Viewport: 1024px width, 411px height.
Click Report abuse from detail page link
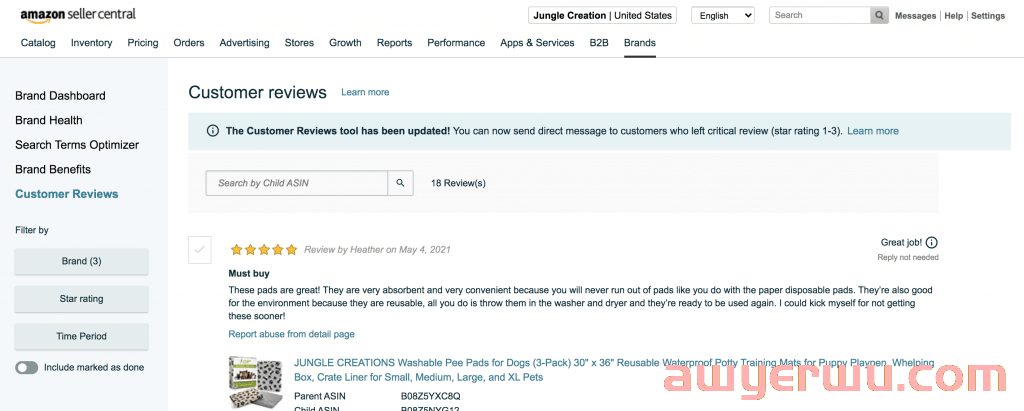coord(291,334)
